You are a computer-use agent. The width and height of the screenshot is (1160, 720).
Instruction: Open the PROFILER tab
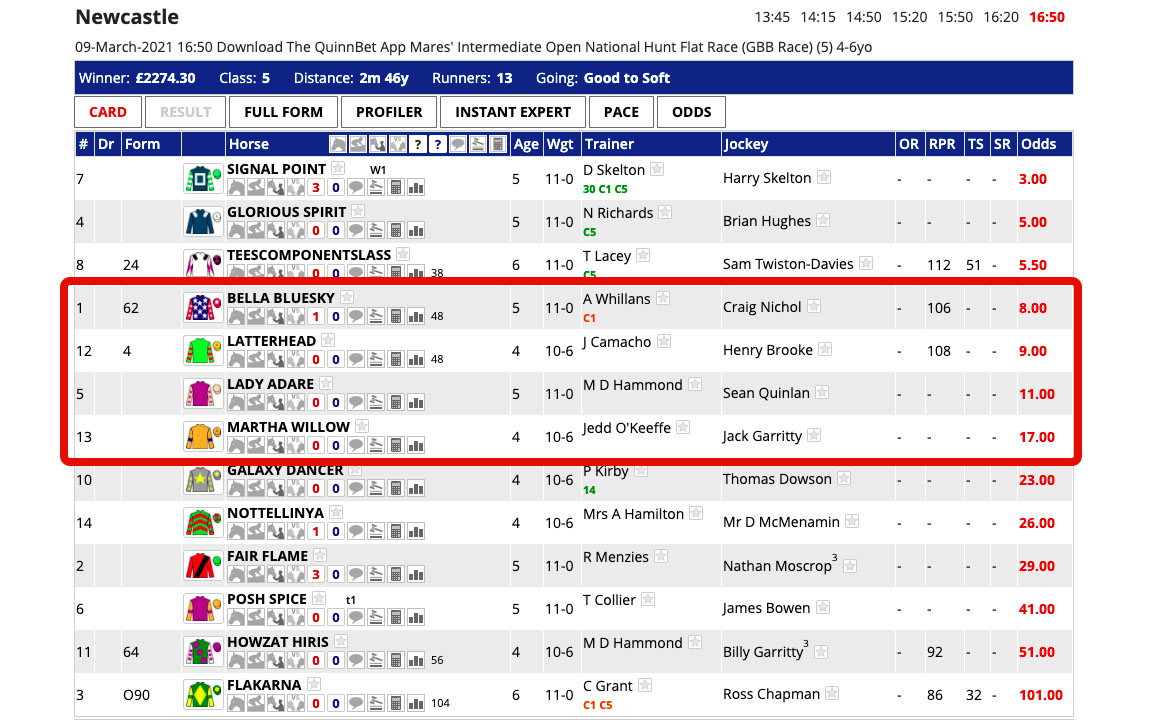[x=389, y=112]
